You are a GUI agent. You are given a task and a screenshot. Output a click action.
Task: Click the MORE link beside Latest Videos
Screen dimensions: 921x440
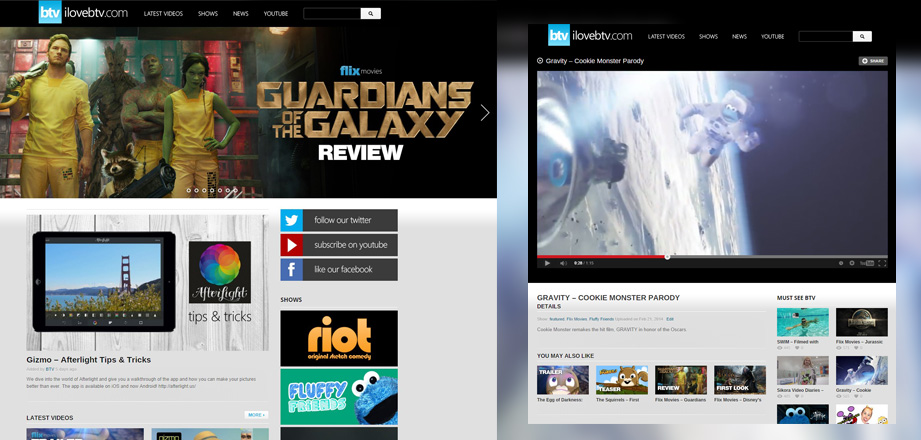coord(256,415)
